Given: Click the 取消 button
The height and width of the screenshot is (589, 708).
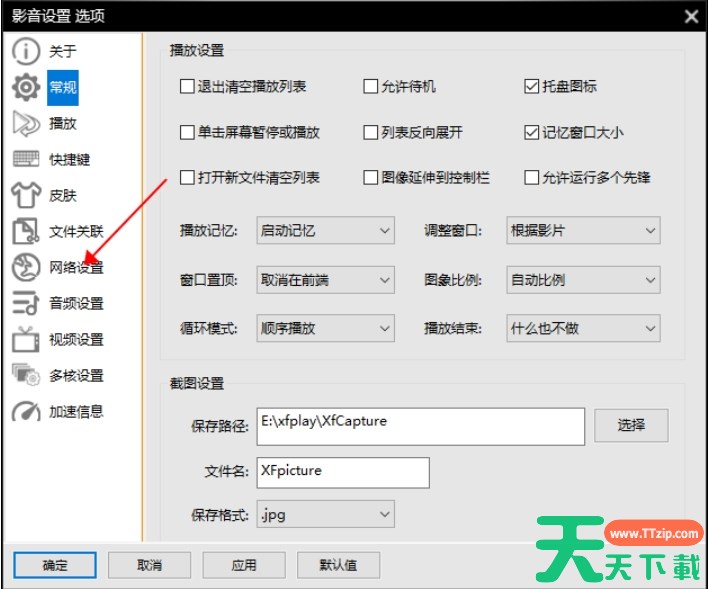Looking at the screenshot, I should 149,565.
